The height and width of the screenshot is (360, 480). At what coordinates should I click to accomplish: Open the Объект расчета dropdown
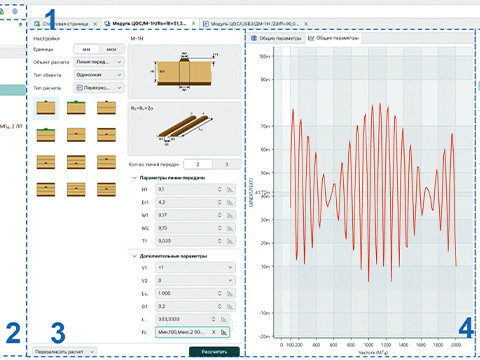coord(99,62)
